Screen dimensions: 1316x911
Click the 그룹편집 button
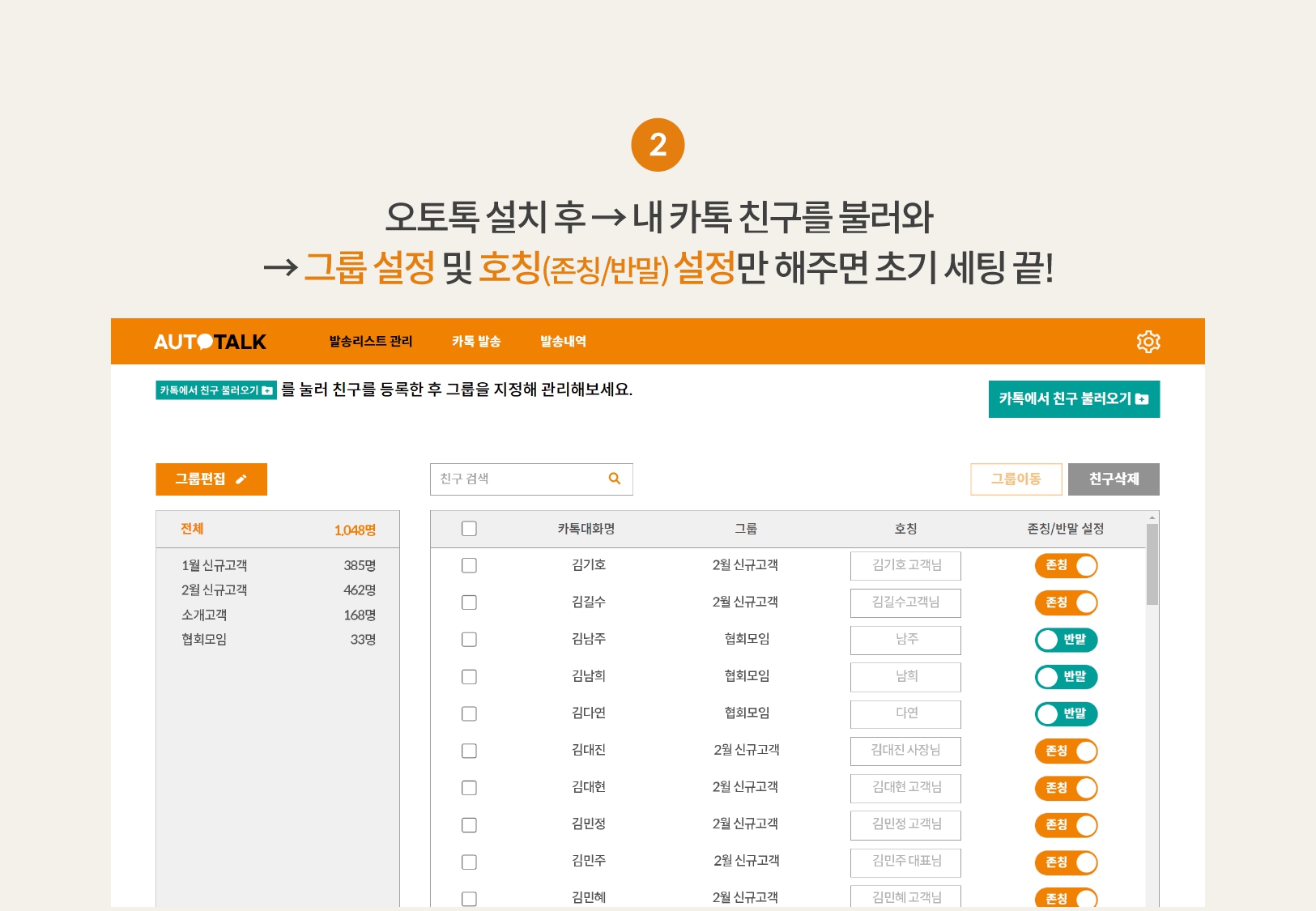[x=211, y=479]
